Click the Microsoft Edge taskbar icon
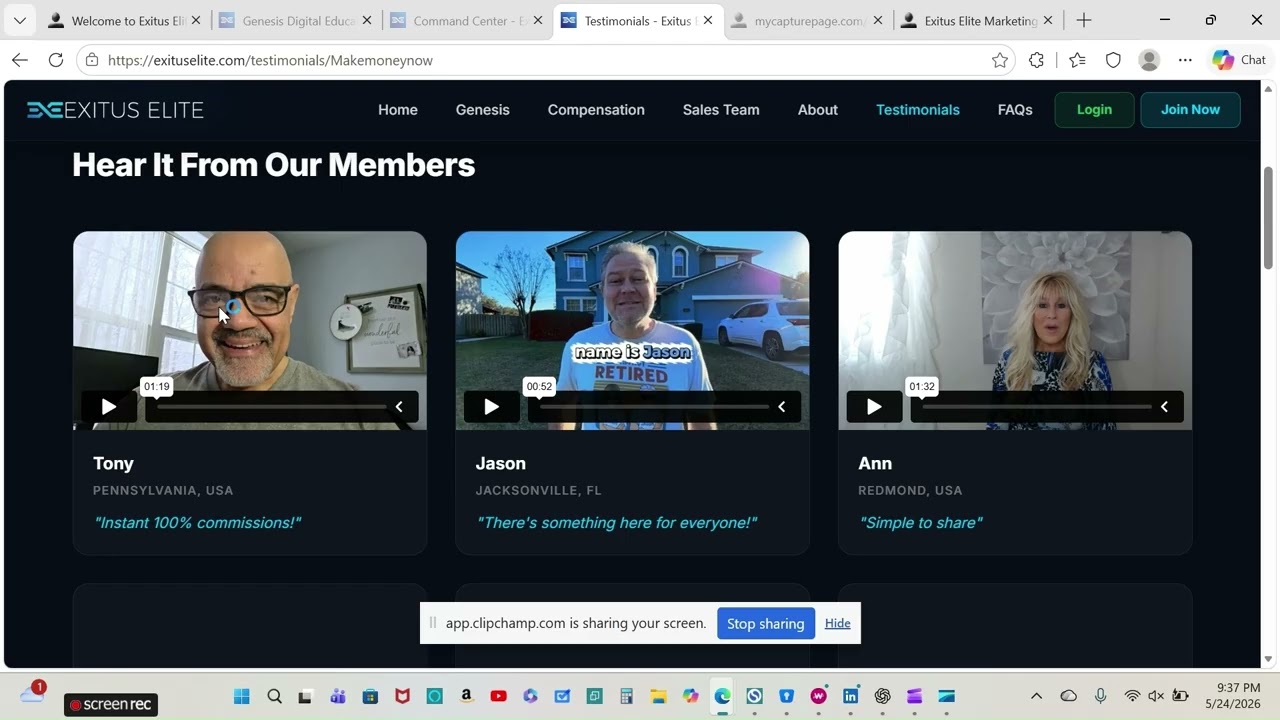Image resolution: width=1280 pixels, height=720 pixels. coord(722,696)
